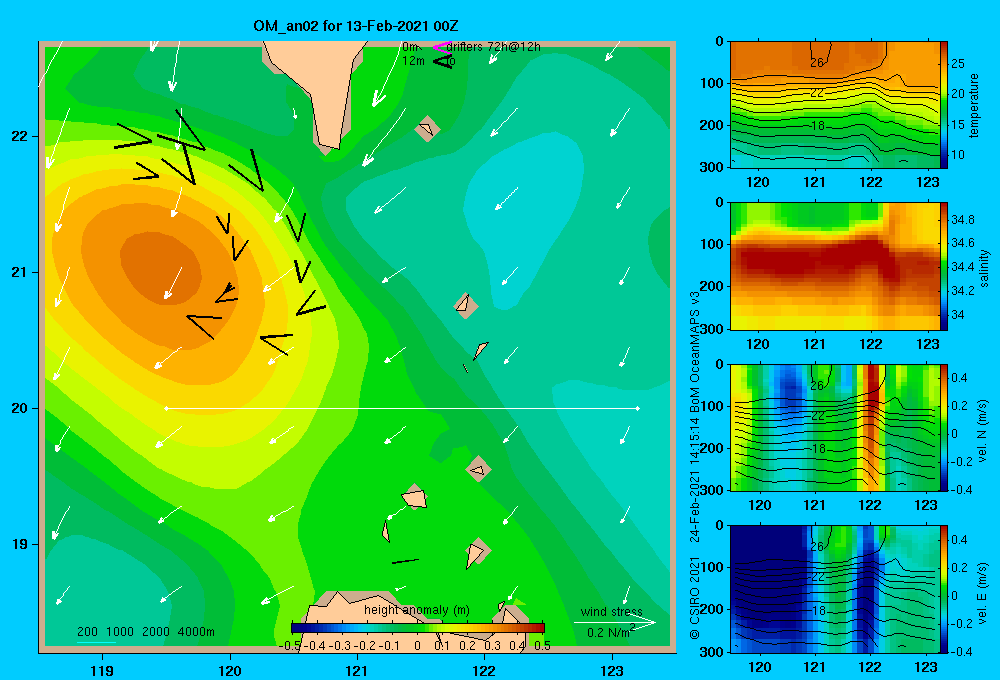Click the wind stress reference arrow
1000x680 pixels.
615,622
